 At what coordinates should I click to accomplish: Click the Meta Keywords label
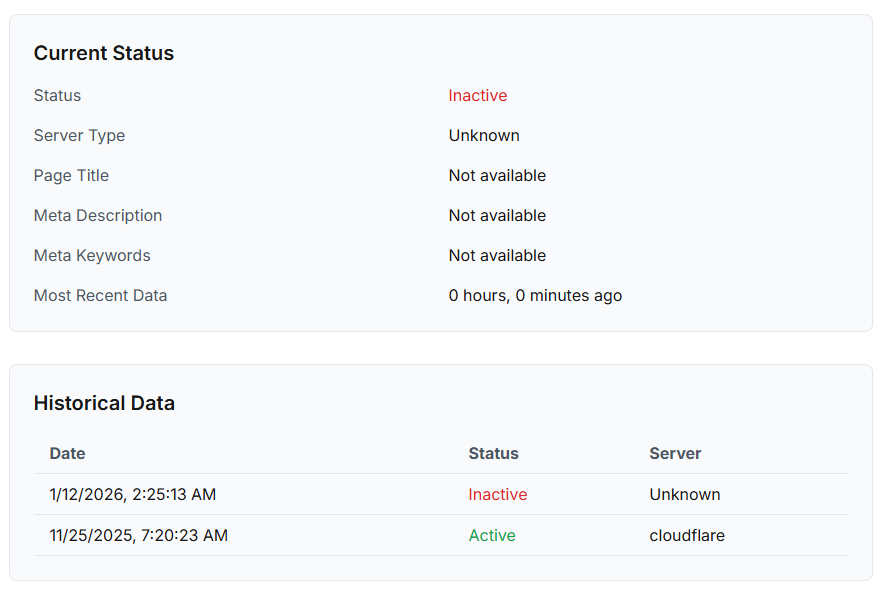click(92, 256)
